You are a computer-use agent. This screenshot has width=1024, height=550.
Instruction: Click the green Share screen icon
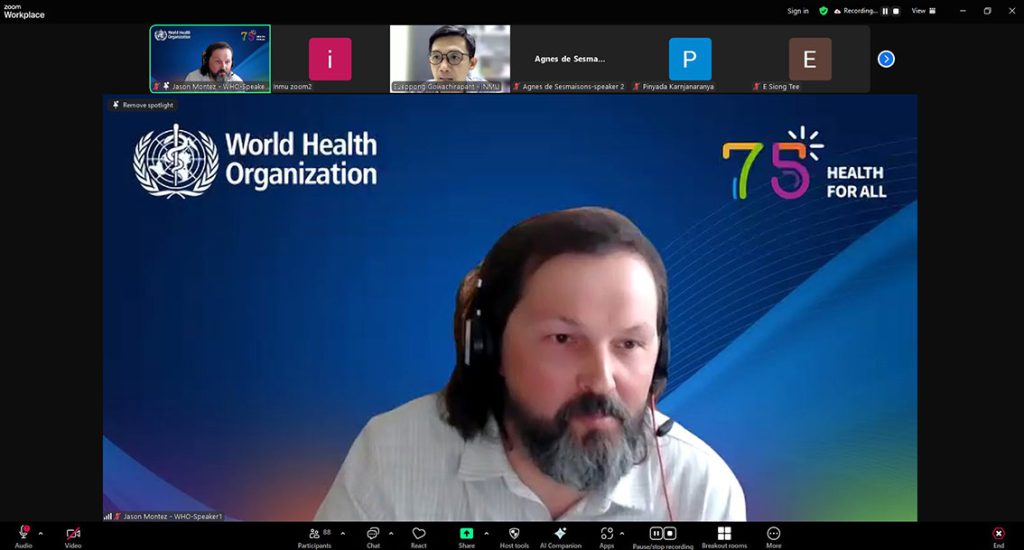coord(466,534)
